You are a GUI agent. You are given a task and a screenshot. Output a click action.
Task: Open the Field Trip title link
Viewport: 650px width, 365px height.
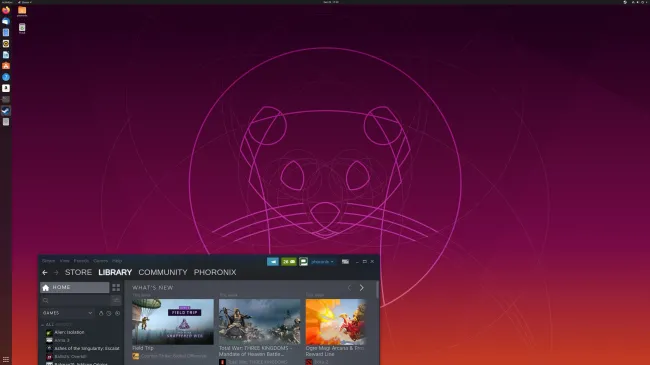click(143, 348)
